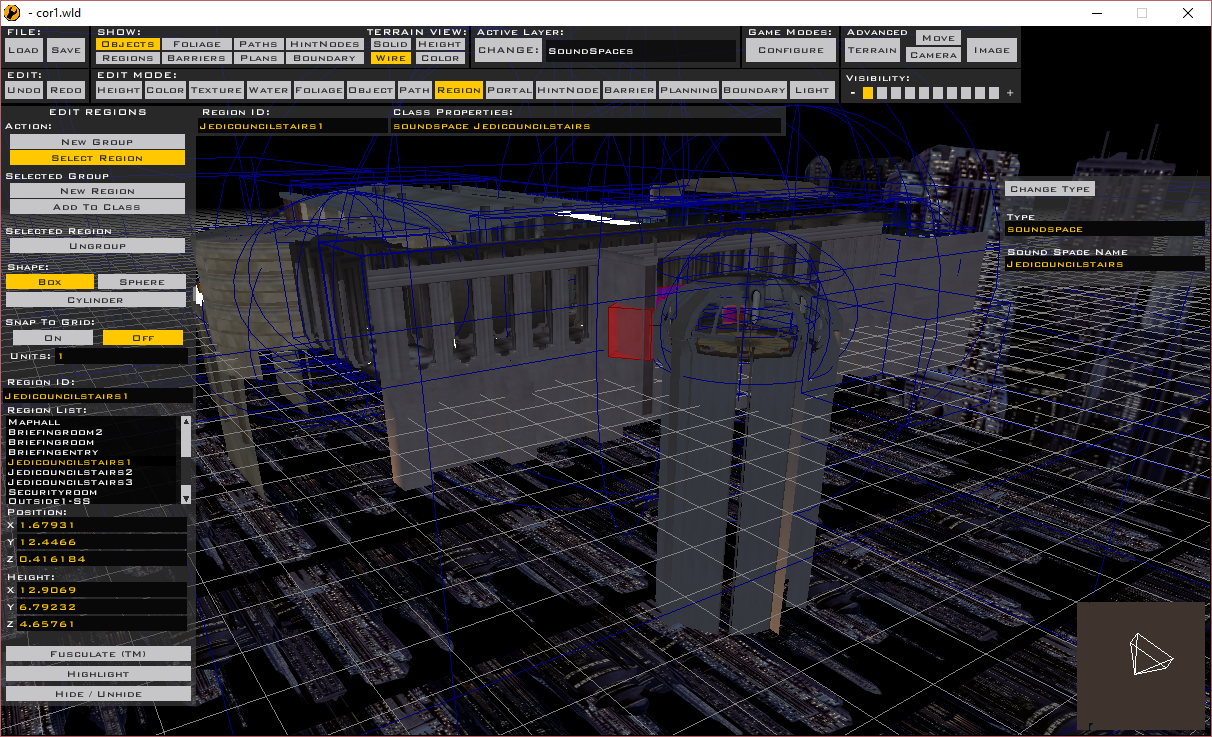Toggle Regions display in Show section
1212x737 pixels.
(x=128, y=58)
